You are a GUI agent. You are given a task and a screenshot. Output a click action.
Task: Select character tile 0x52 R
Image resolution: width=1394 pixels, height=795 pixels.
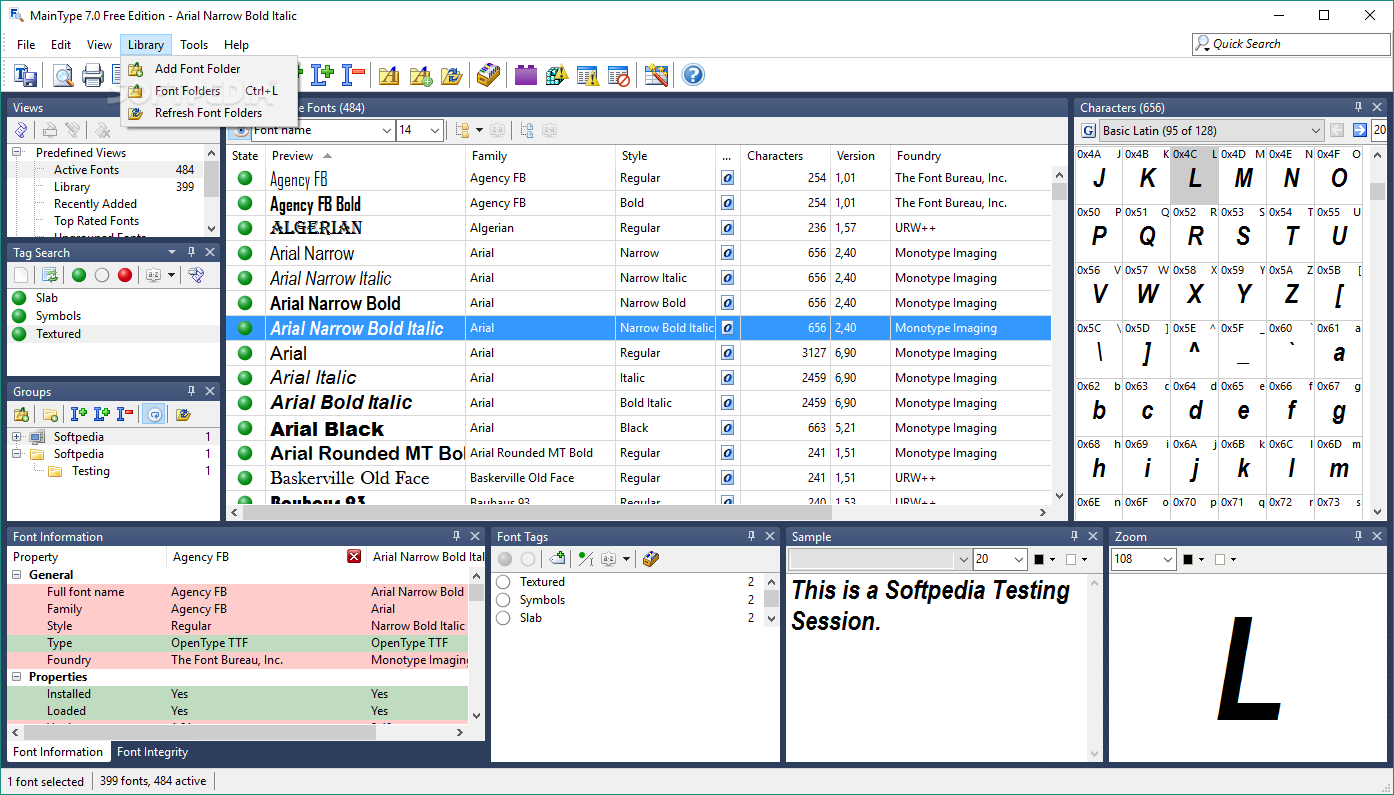coord(1194,233)
